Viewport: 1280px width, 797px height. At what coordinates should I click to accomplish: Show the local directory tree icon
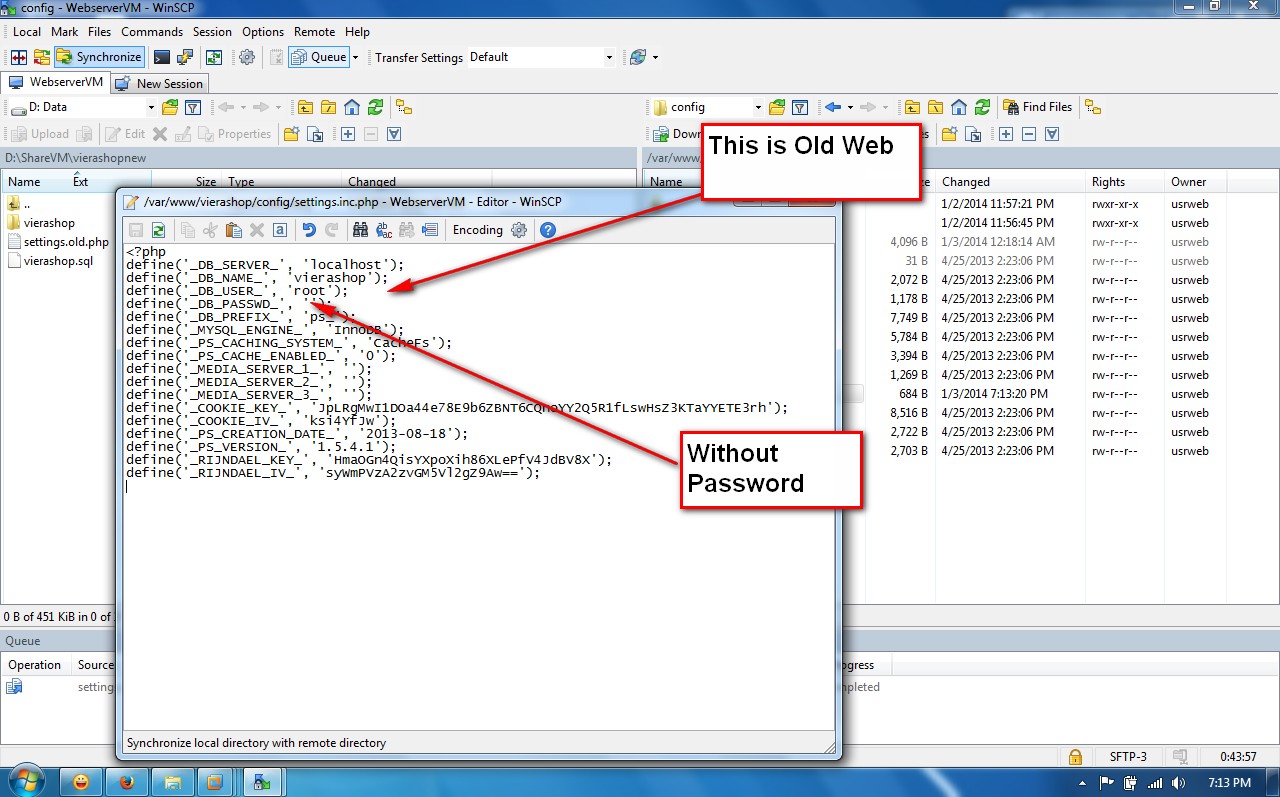[404, 107]
